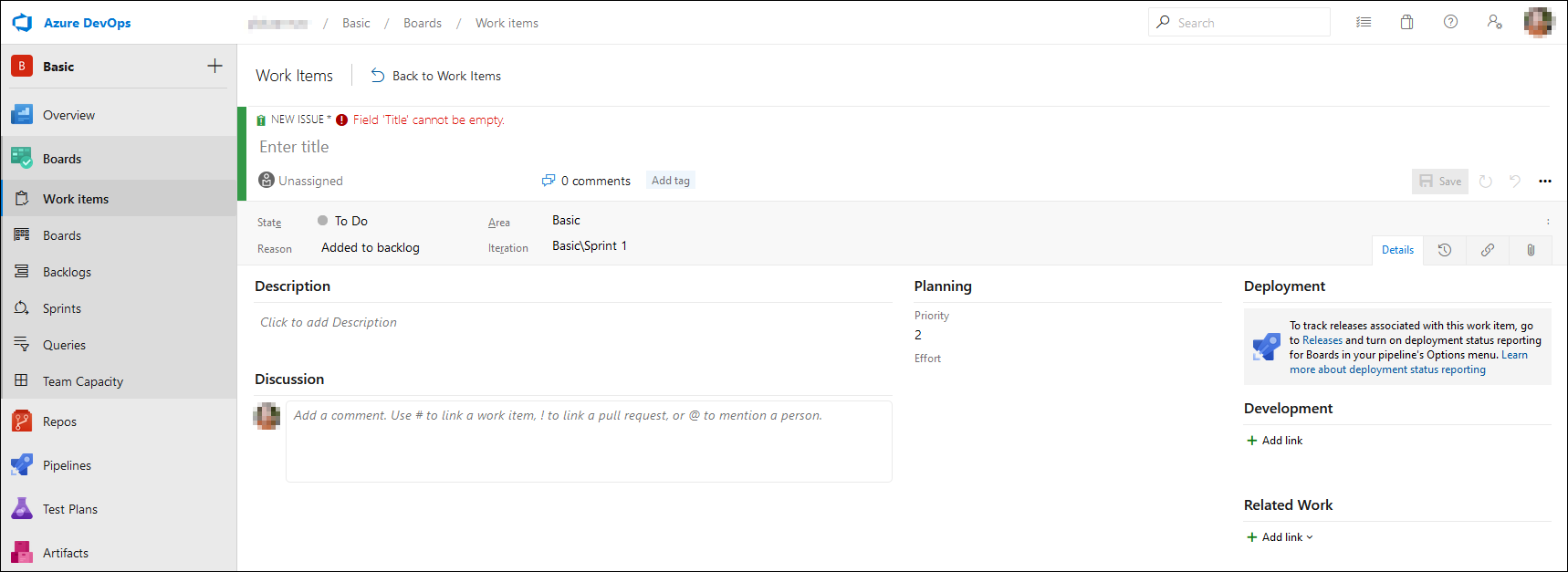Open Learn more about deployment status reporting

tap(1387, 369)
